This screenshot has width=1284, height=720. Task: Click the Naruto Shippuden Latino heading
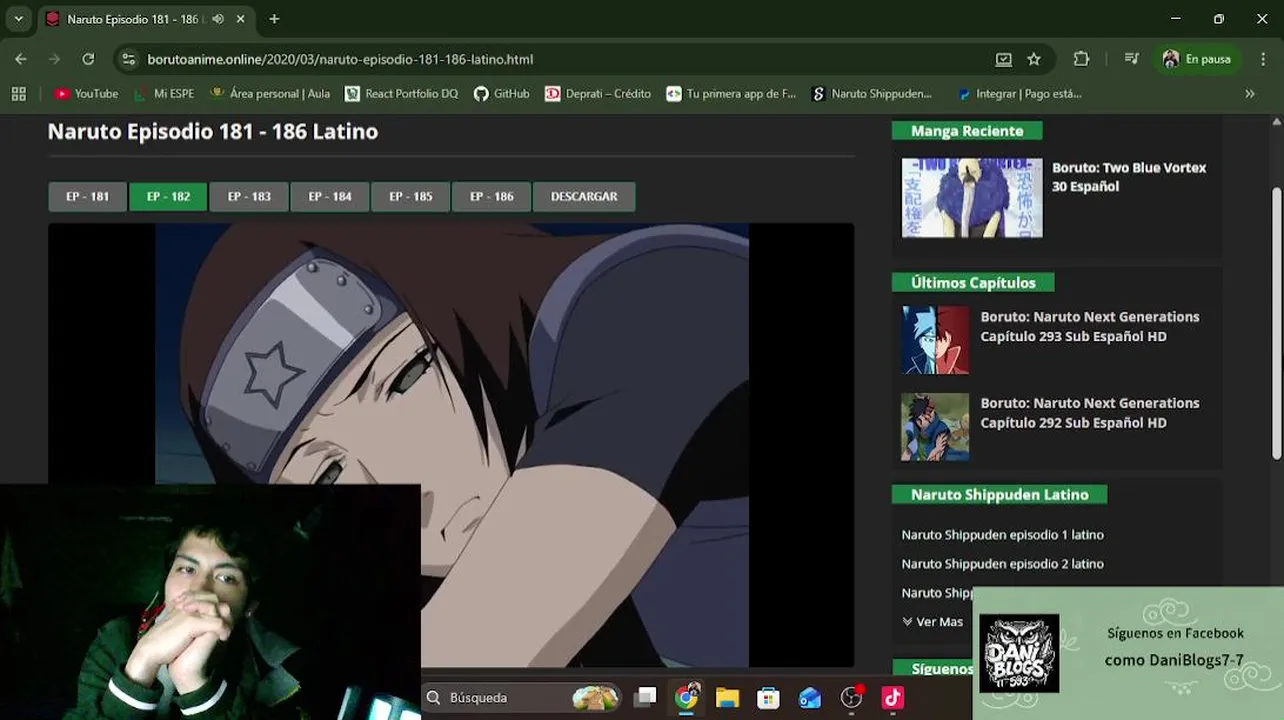click(x=999, y=495)
